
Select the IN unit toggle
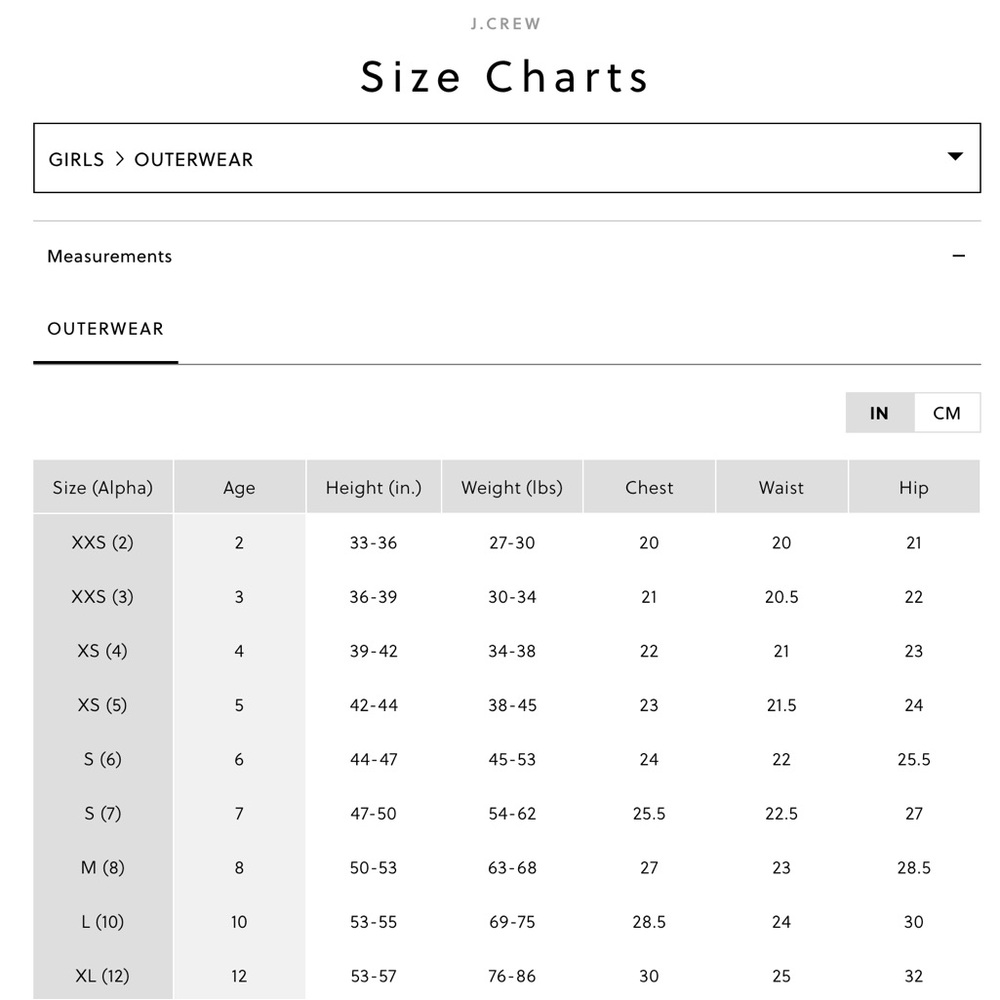[x=879, y=413]
